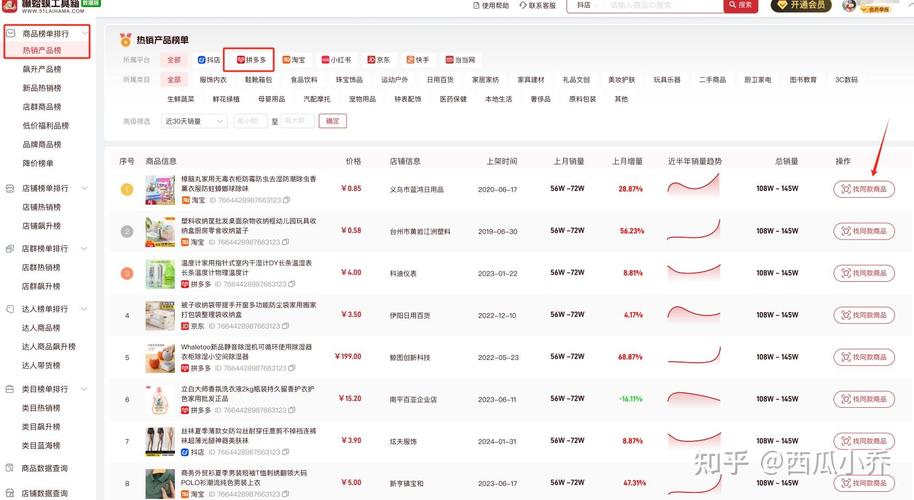
Task: Select 全部 in the platform row
Action: tap(174, 60)
